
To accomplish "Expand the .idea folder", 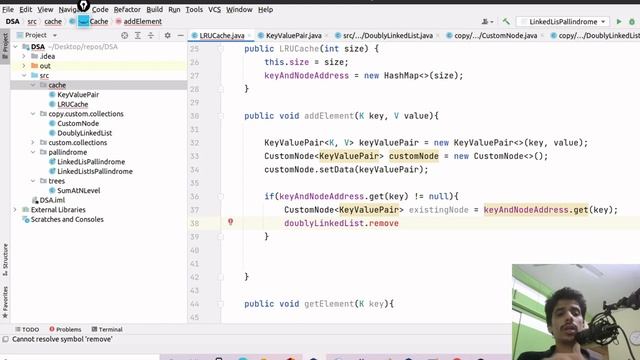I will (x=24, y=56).
